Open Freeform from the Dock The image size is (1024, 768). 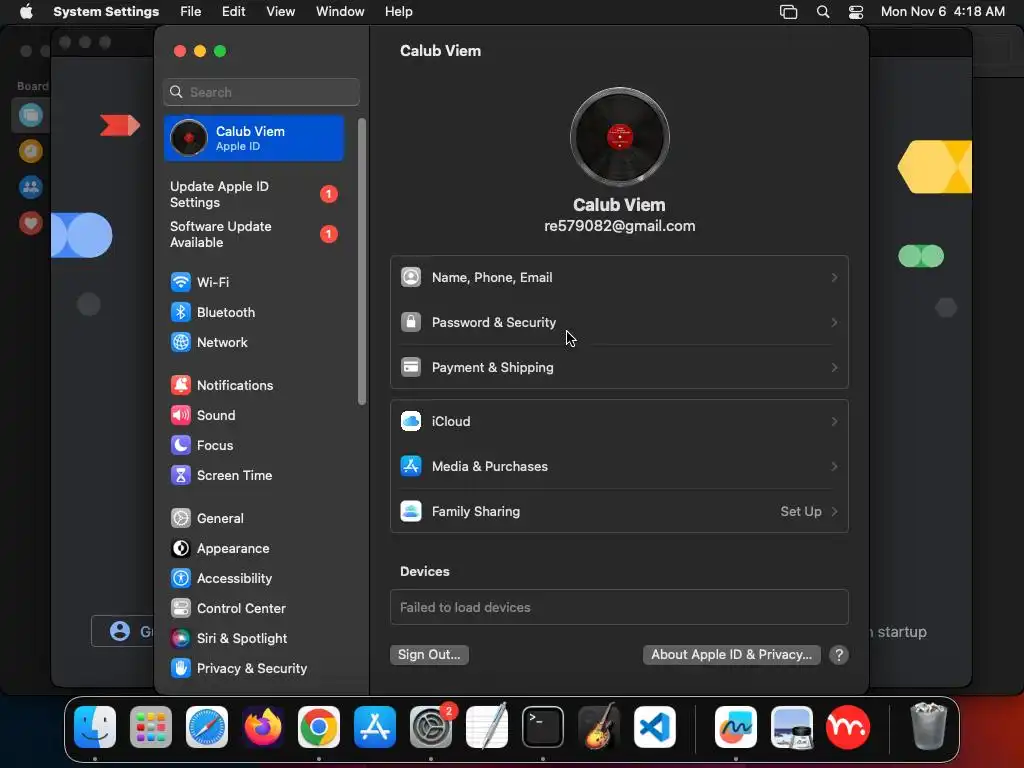(736, 727)
